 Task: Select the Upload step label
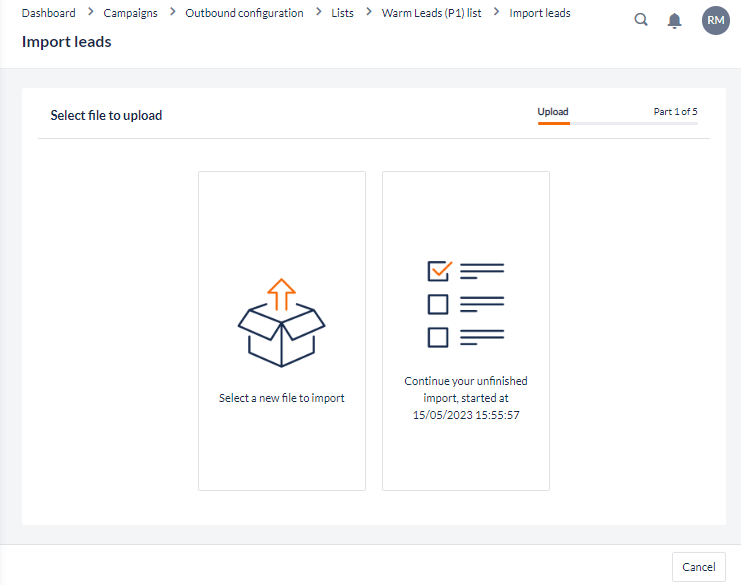point(553,112)
